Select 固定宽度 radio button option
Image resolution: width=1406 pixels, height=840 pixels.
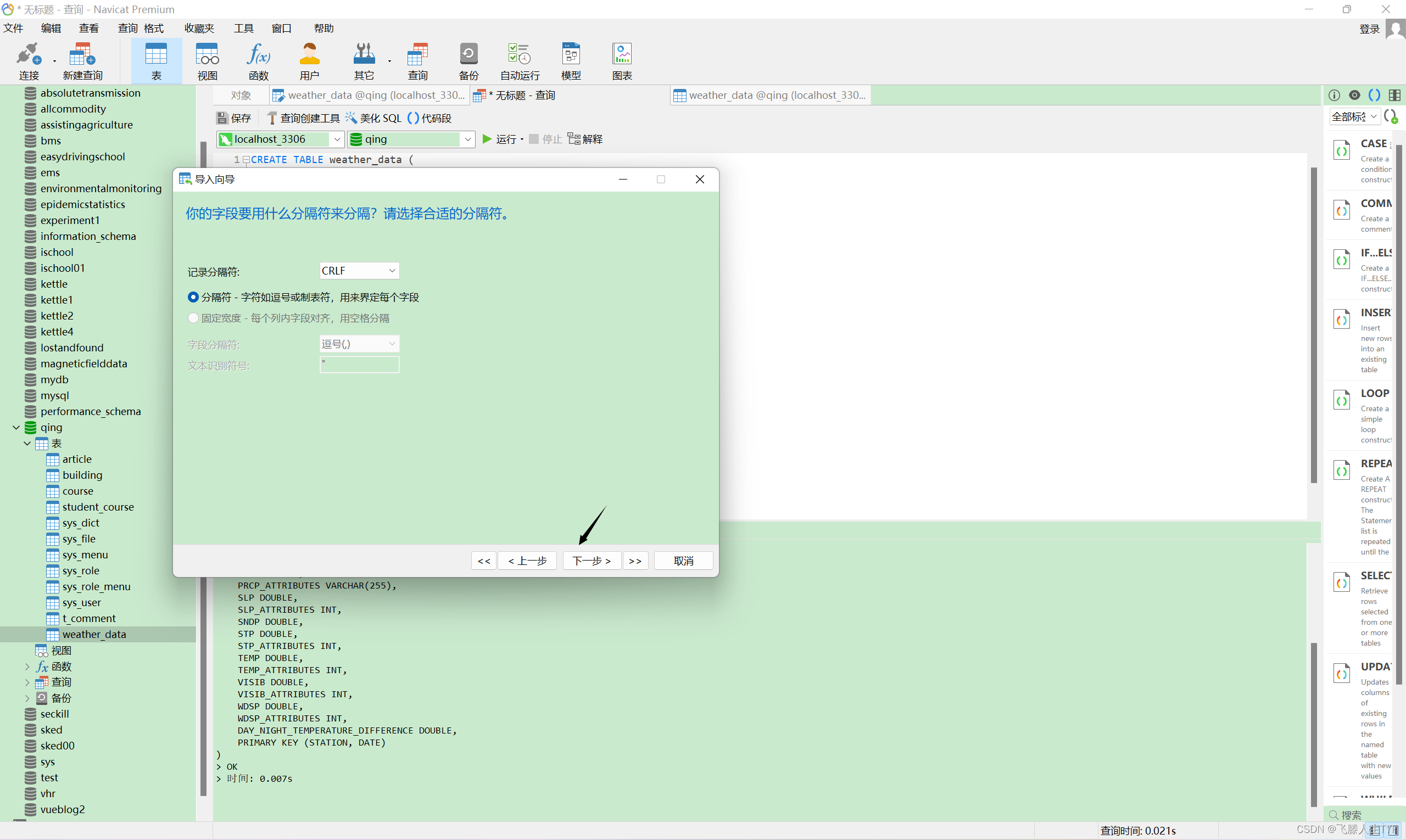(x=193, y=318)
